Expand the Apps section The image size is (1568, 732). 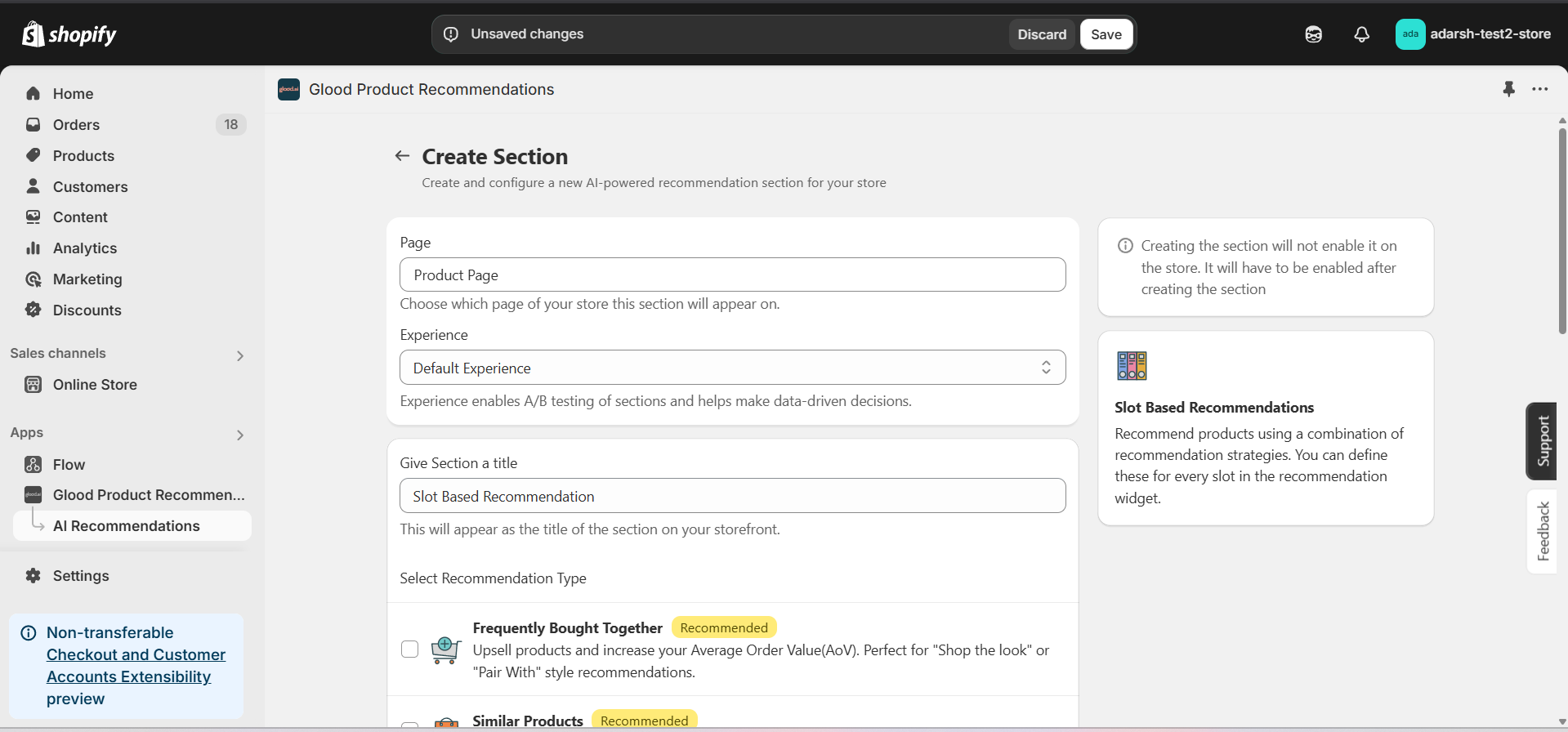[240, 435]
